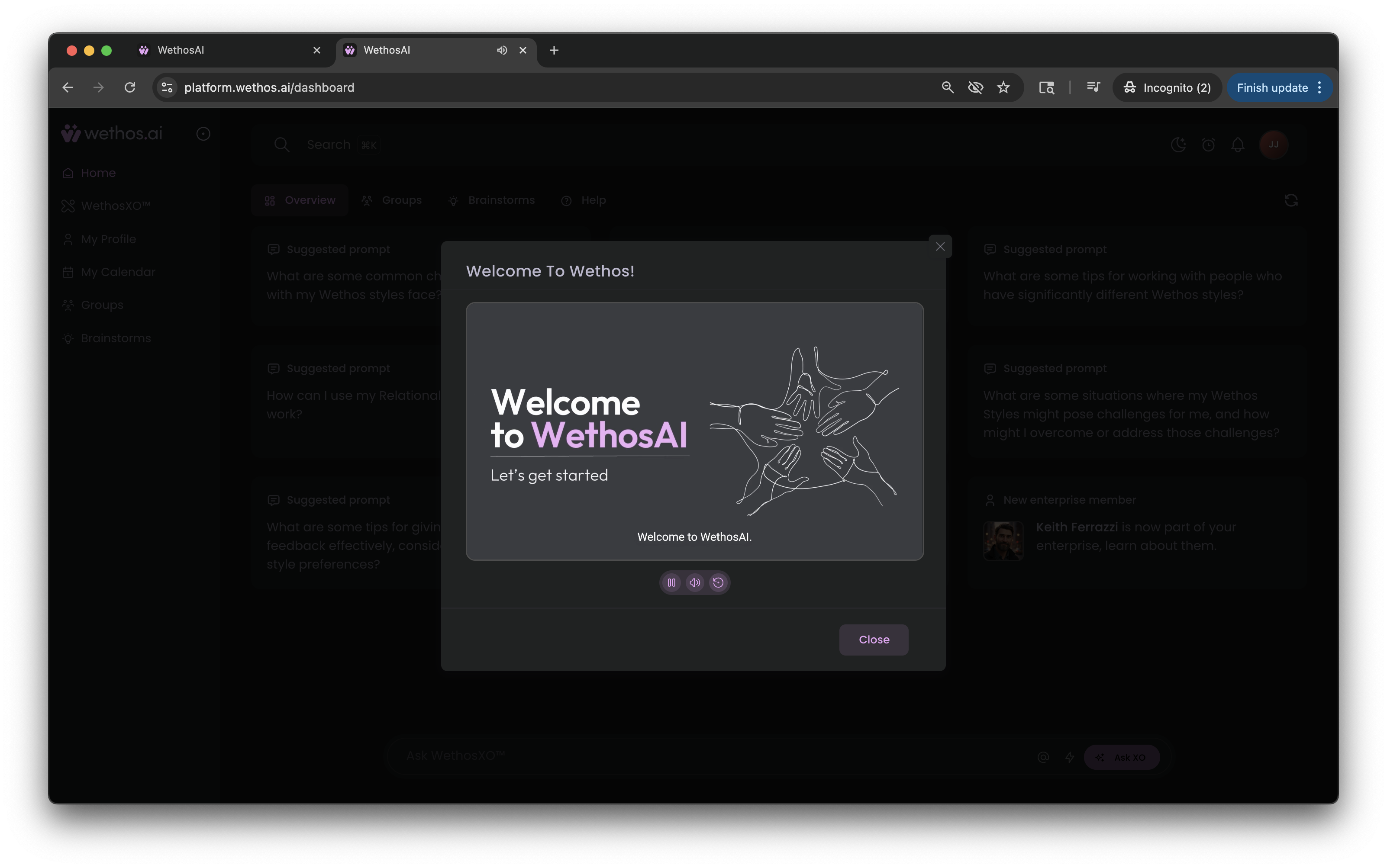This screenshot has width=1387, height=868.
Task: Select the Groups tab
Action: pos(392,200)
